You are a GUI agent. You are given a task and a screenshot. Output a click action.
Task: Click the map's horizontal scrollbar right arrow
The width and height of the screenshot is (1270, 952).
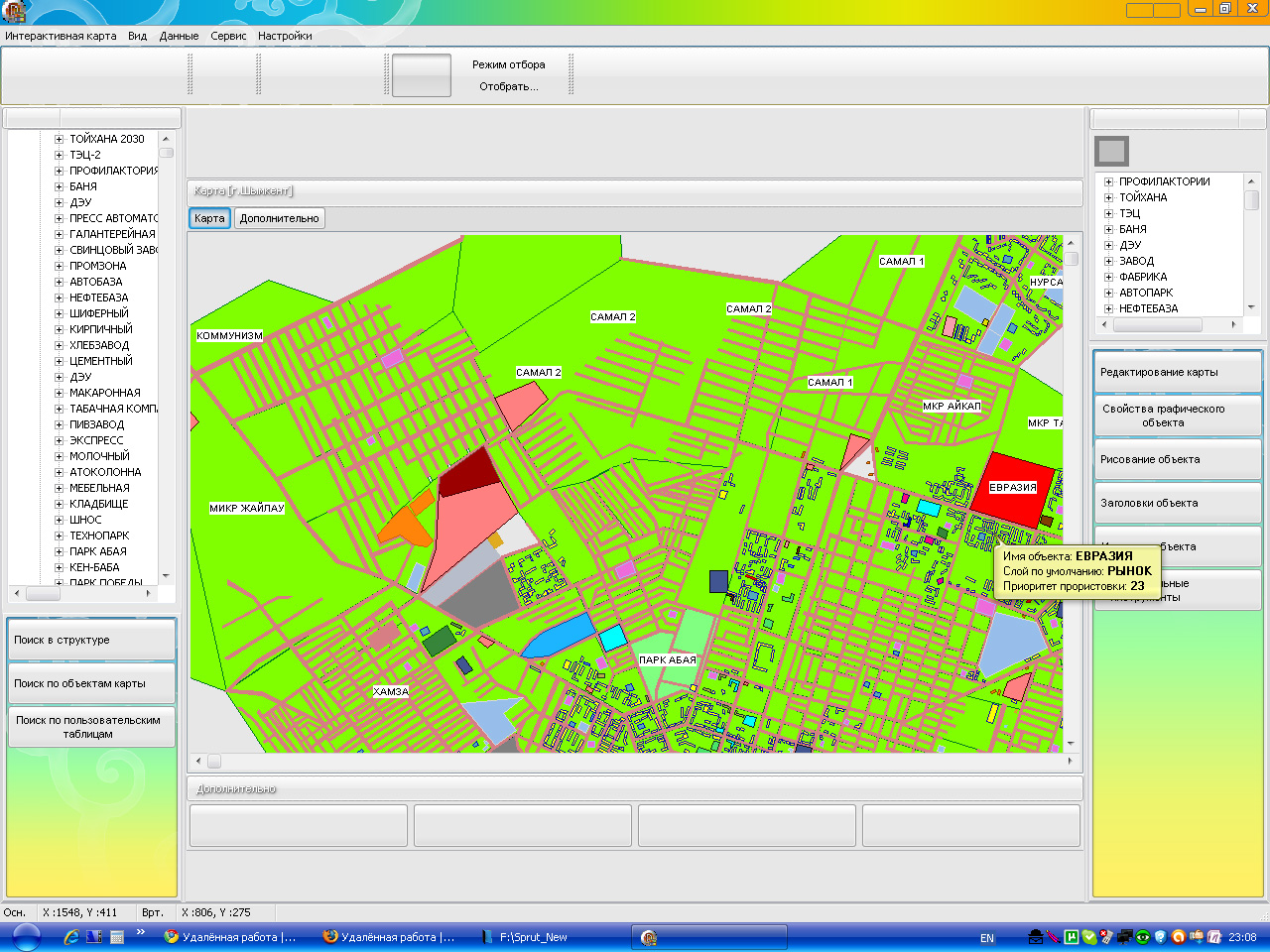1070,762
